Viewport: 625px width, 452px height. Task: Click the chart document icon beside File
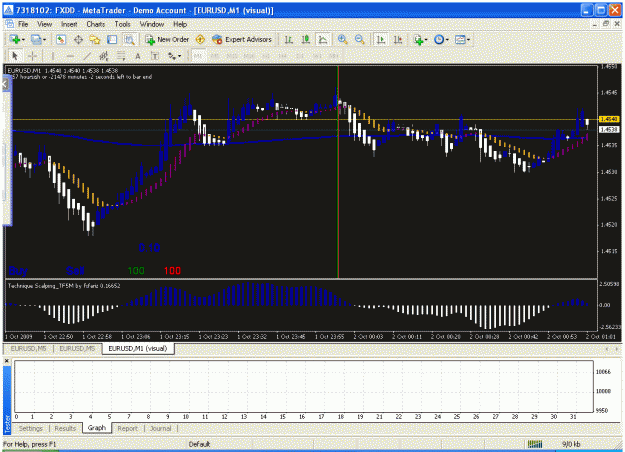9,24
